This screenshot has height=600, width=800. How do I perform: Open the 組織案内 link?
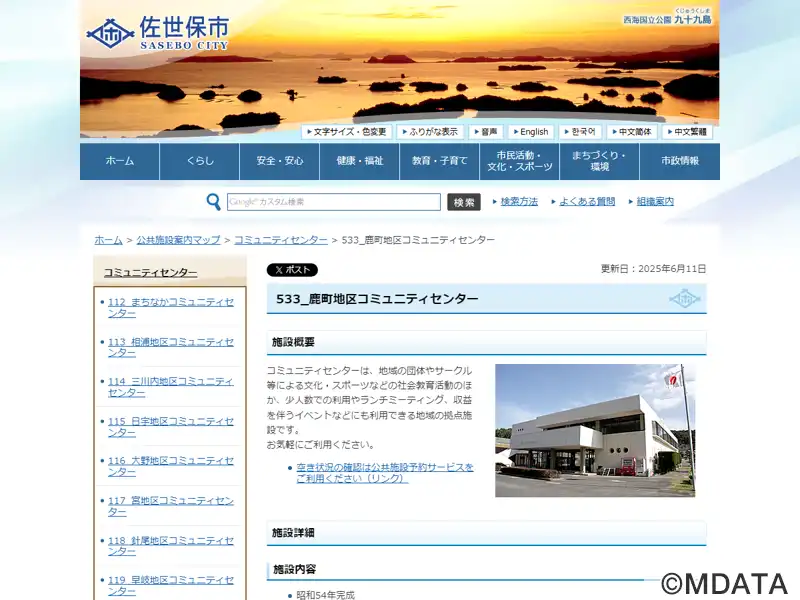click(x=655, y=202)
